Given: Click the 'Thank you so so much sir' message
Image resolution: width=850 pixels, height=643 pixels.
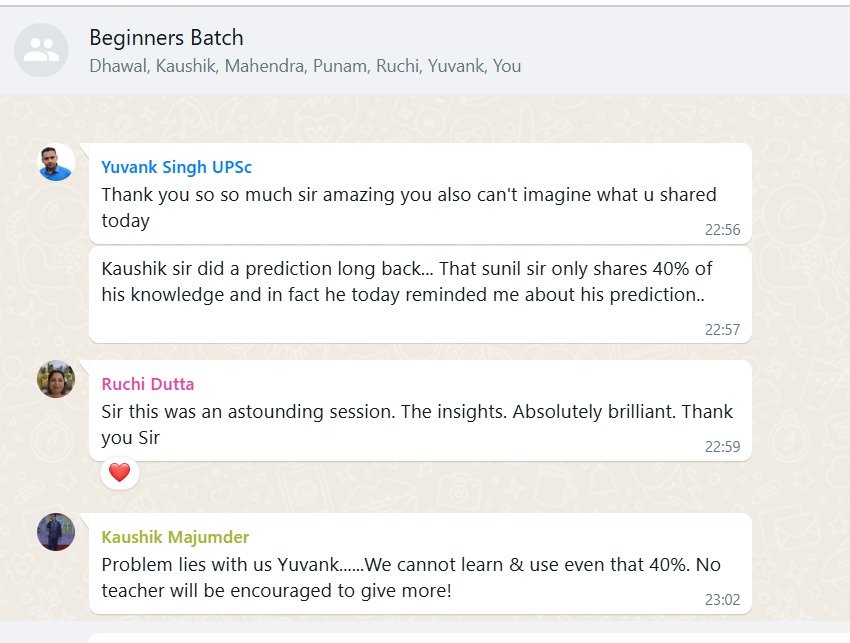Looking at the screenshot, I should point(420,194).
